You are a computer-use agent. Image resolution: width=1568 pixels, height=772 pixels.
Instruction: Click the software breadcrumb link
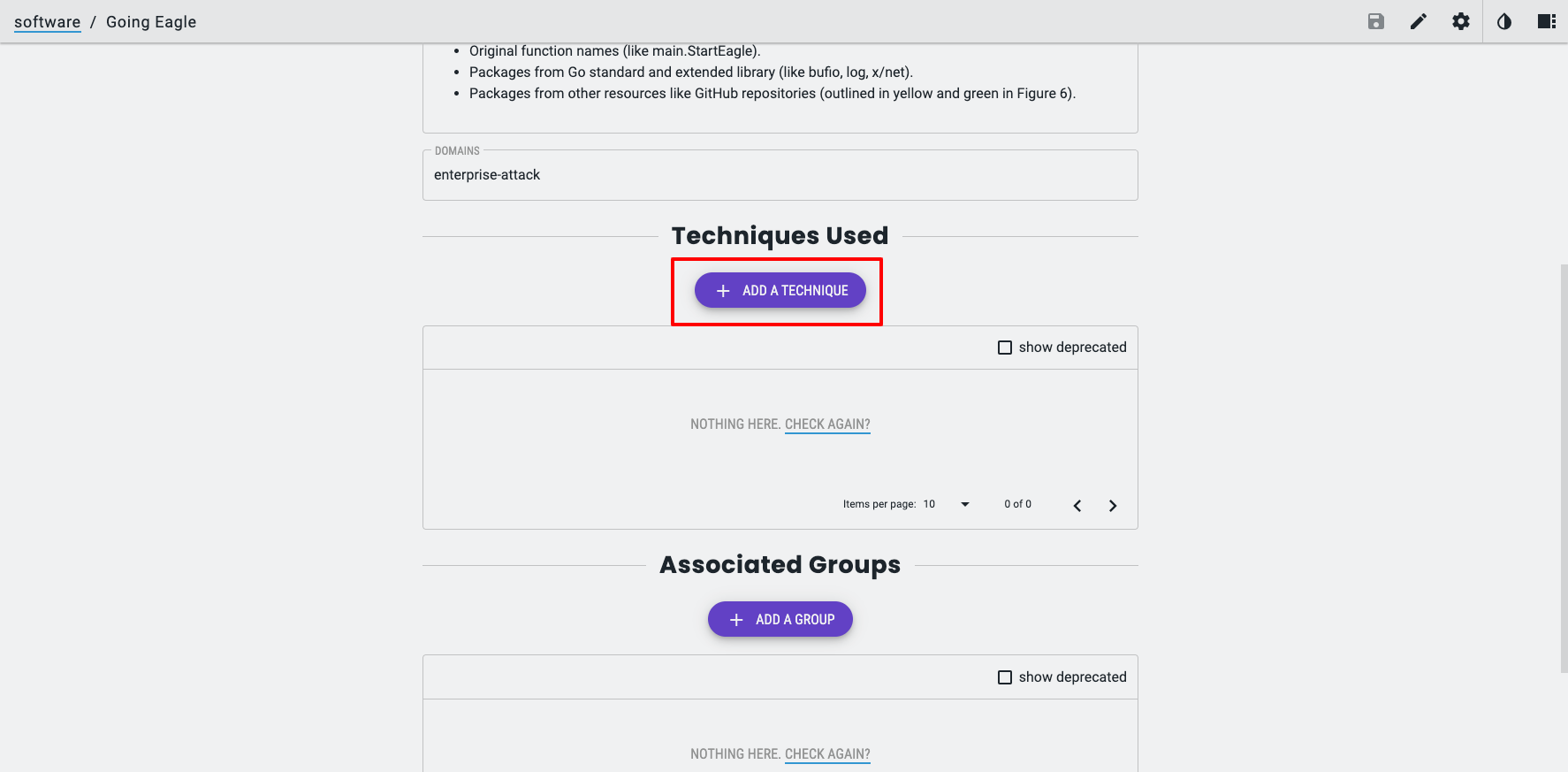(47, 22)
